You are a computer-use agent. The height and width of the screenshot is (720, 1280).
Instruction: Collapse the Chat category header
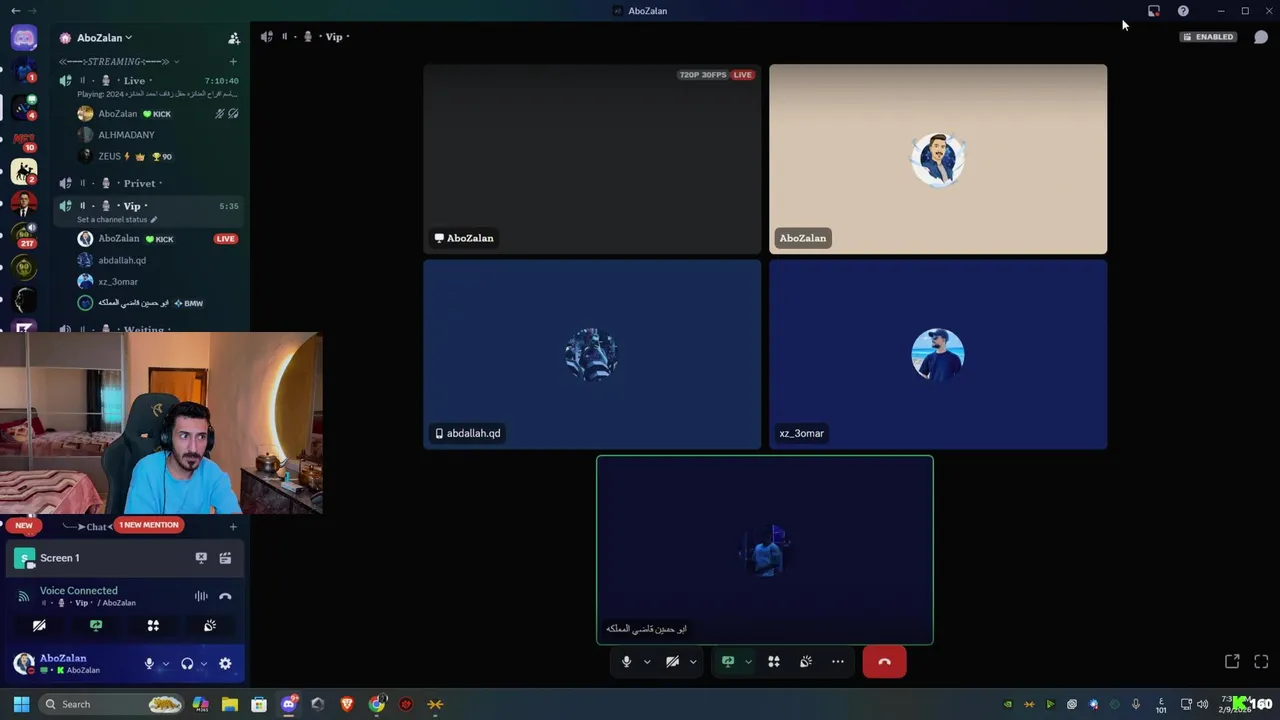[x=97, y=526]
